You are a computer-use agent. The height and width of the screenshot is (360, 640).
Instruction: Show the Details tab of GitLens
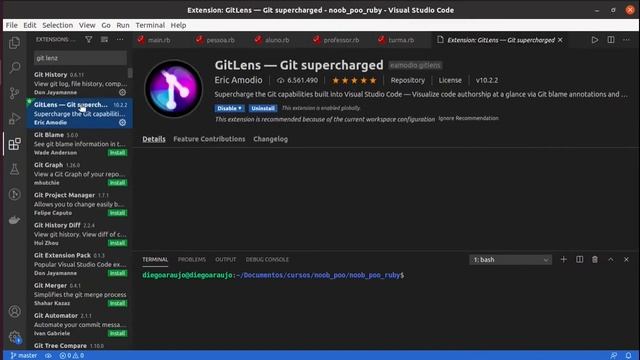pyautogui.click(x=154, y=139)
